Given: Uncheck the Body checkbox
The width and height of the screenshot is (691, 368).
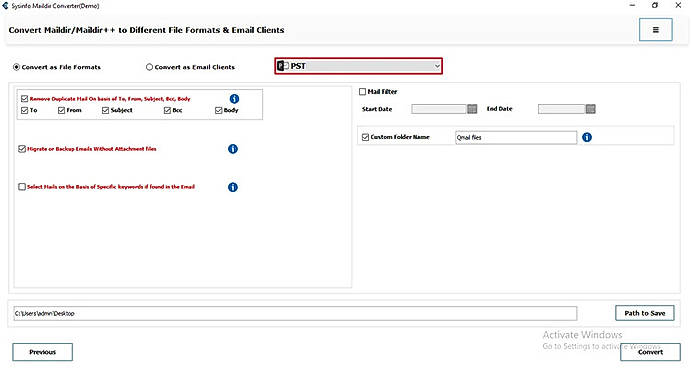Looking at the screenshot, I should point(219,110).
